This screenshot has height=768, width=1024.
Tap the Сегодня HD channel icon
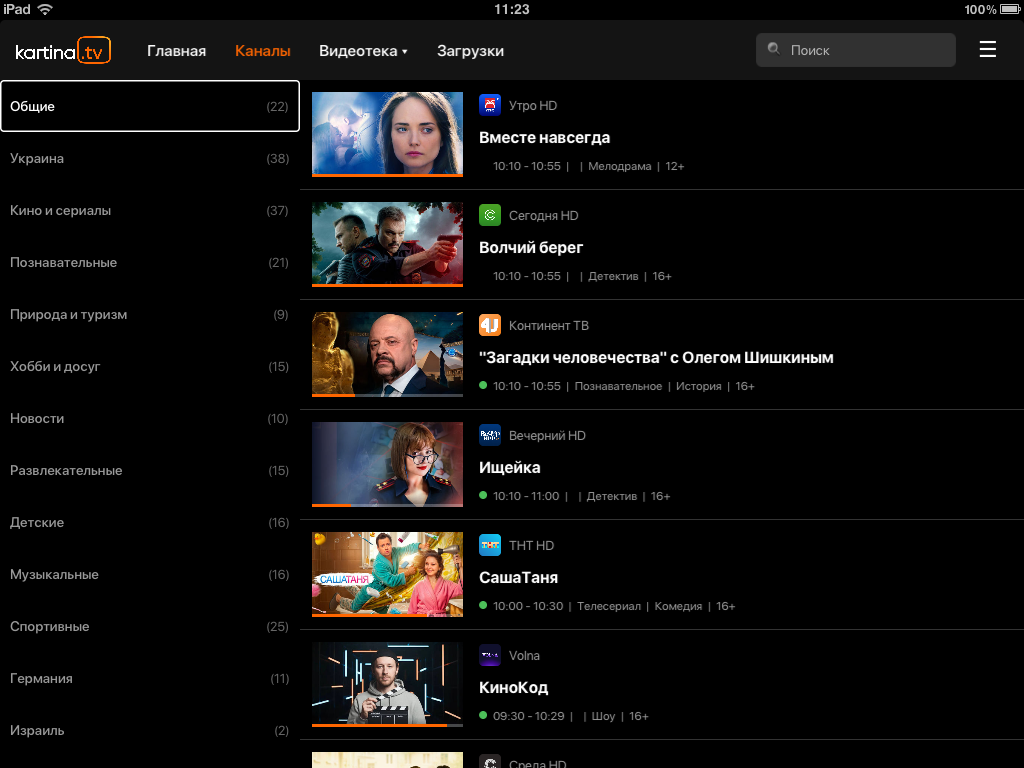[490, 215]
